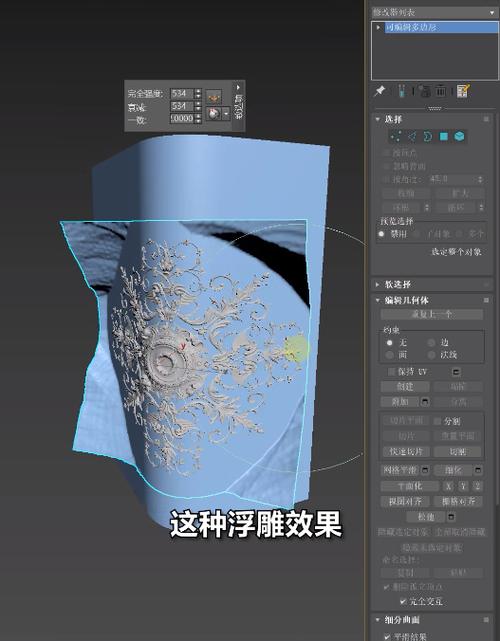Choose 法线 constraint radio button

coord(431,355)
